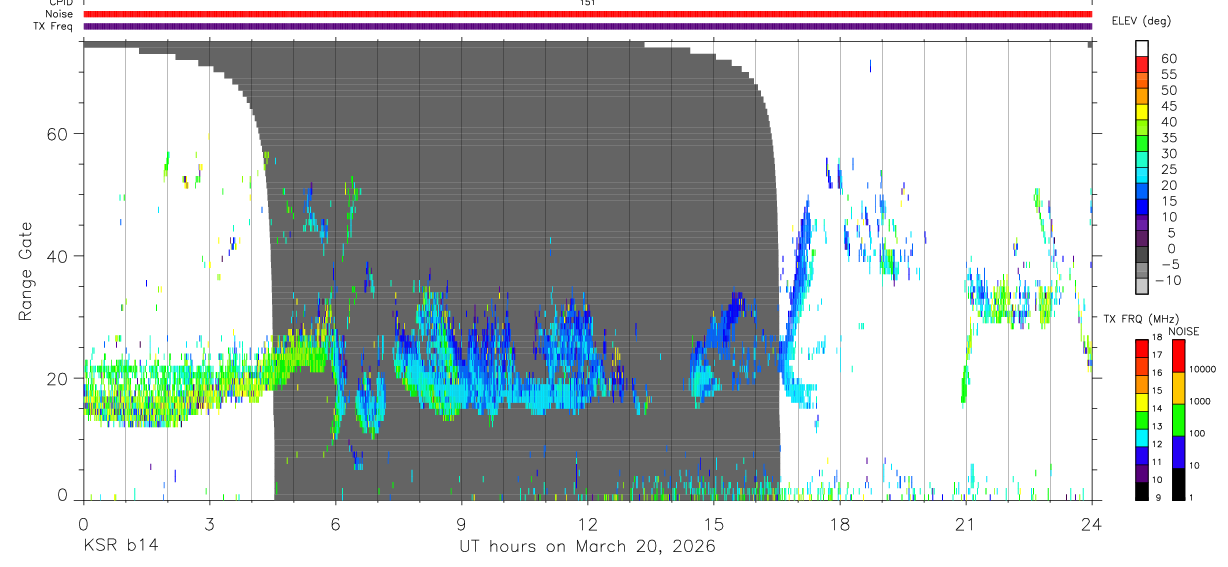
Task: Pick the blue segment of the NOISE color bar
Action: 1177,451
